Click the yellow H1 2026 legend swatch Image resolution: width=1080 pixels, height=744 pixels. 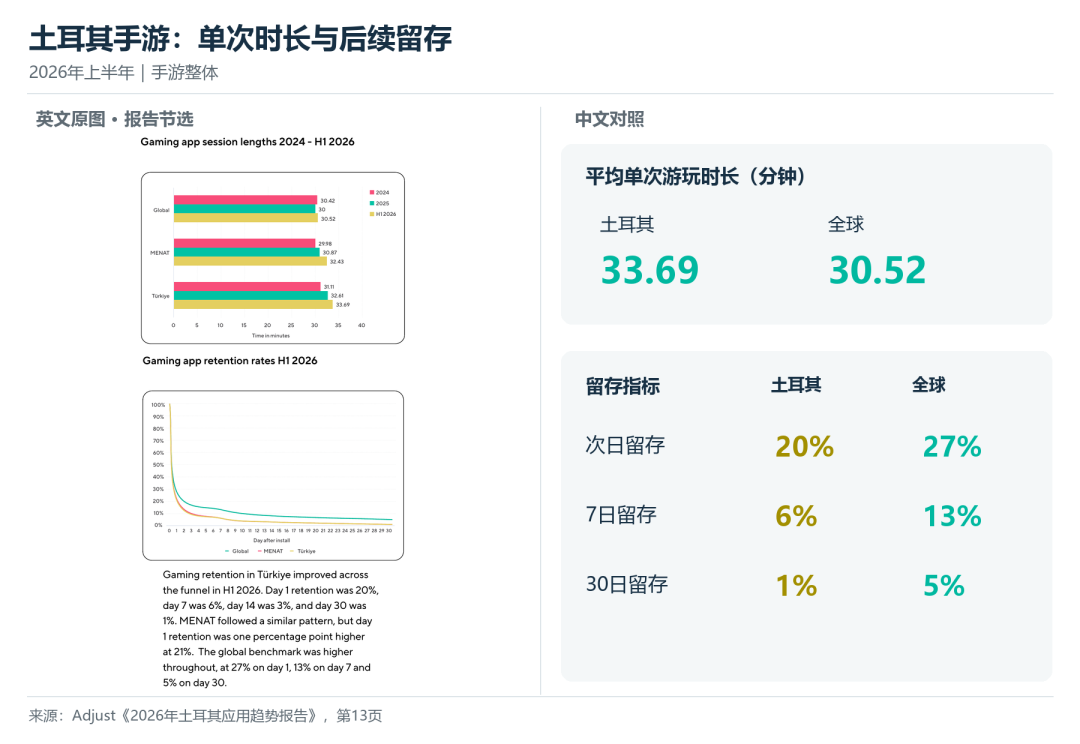(372, 214)
